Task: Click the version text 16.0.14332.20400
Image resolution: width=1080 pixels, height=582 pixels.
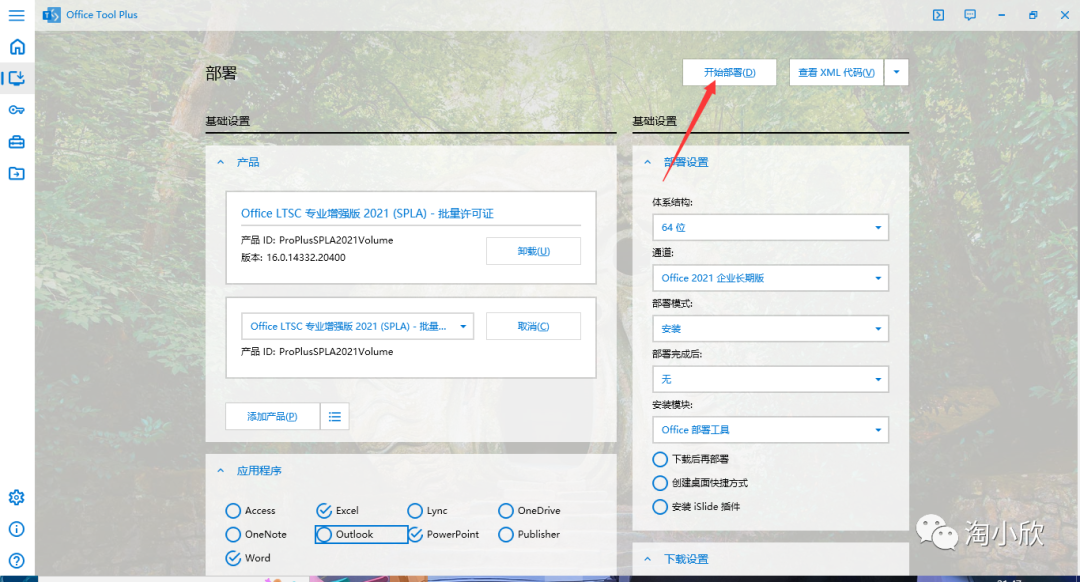Action: 306,258
